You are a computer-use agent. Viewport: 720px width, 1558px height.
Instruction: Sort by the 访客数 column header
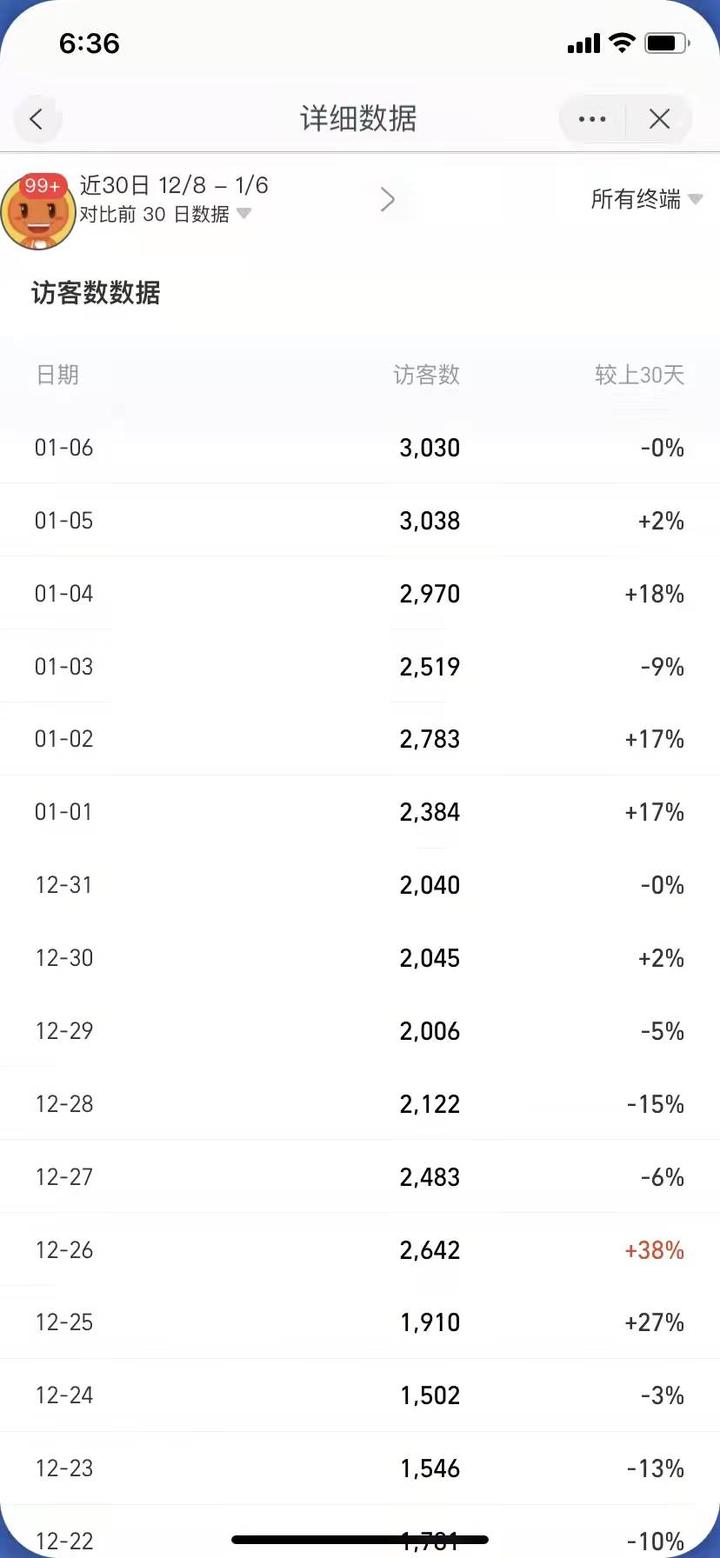[426, 375]
